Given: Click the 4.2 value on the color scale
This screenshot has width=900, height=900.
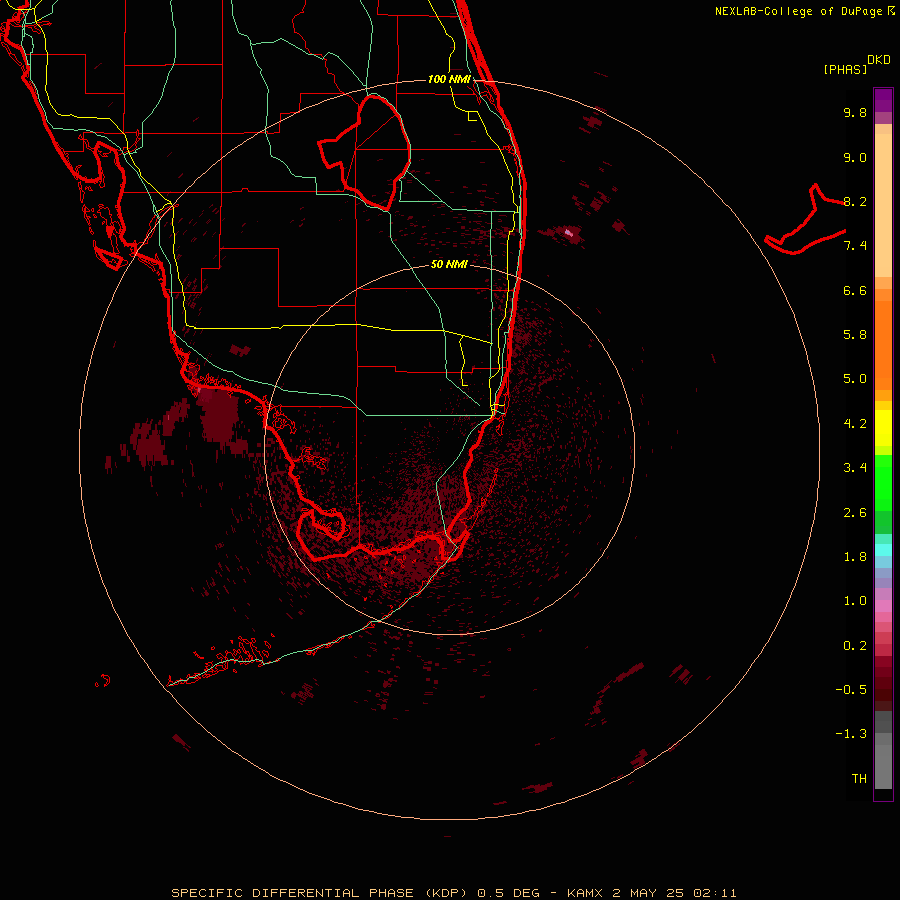Looking at the screenshot, I should 855,424.
